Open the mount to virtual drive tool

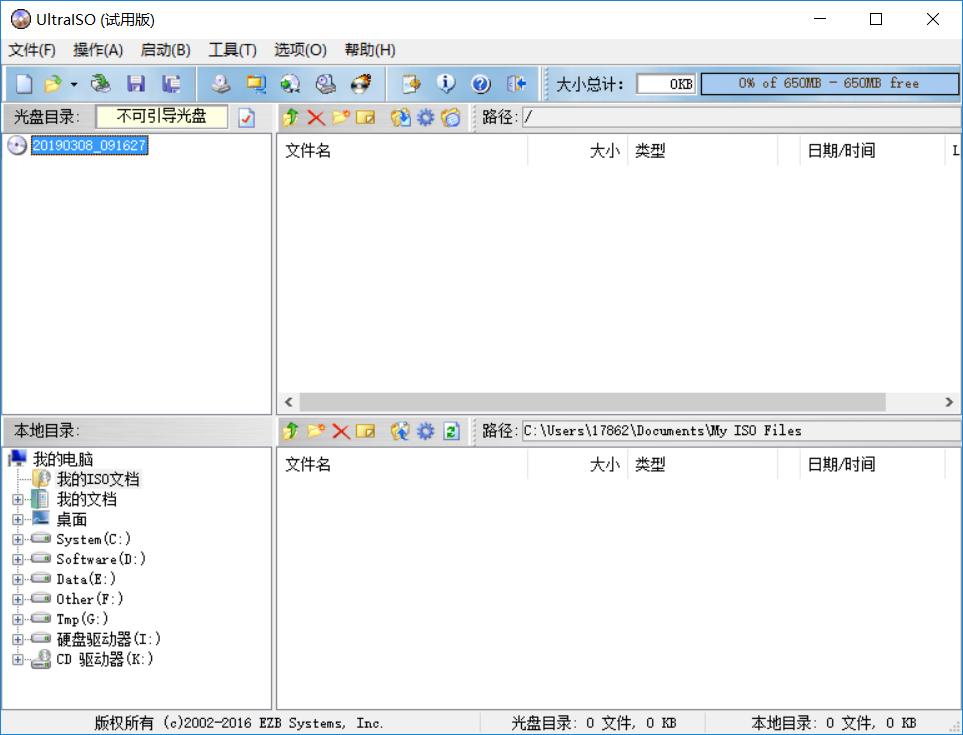(x=292, y=84)
